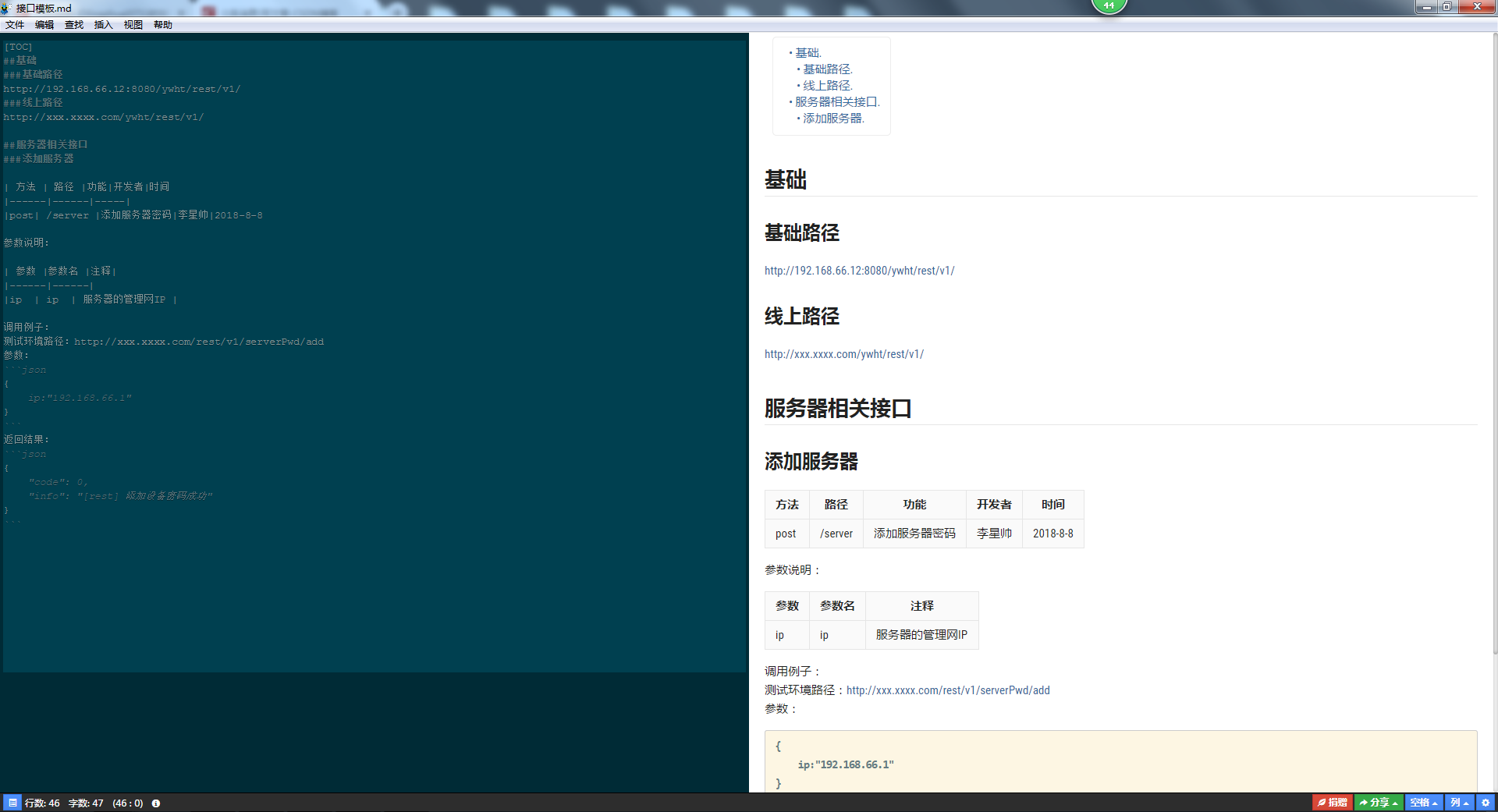Click the preview pane vertical scrollbar
The image size is (1498, 812).
coord(1494,343)
